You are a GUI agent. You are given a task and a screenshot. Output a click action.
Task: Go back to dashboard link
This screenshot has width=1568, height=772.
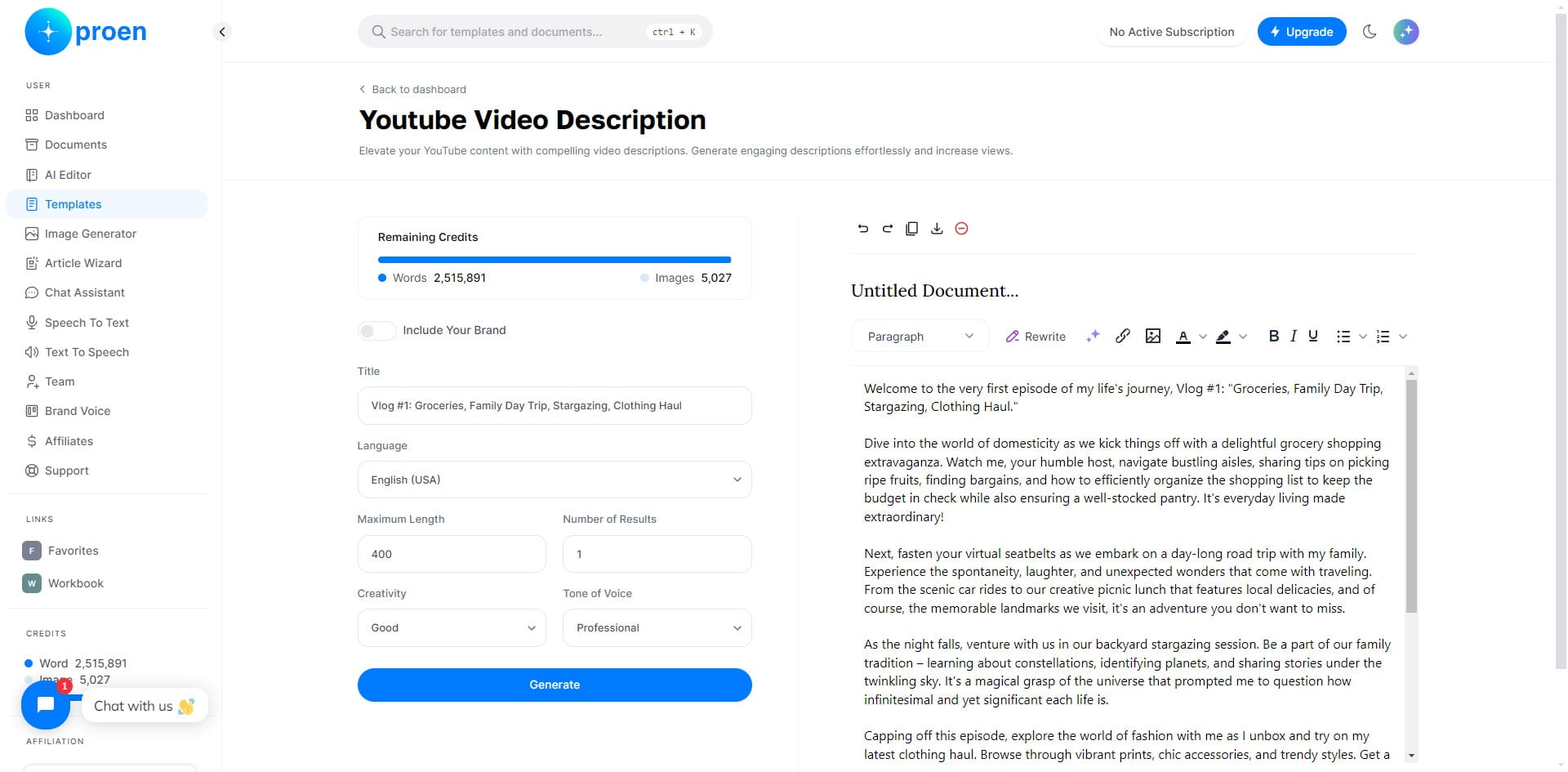(412, 89)
